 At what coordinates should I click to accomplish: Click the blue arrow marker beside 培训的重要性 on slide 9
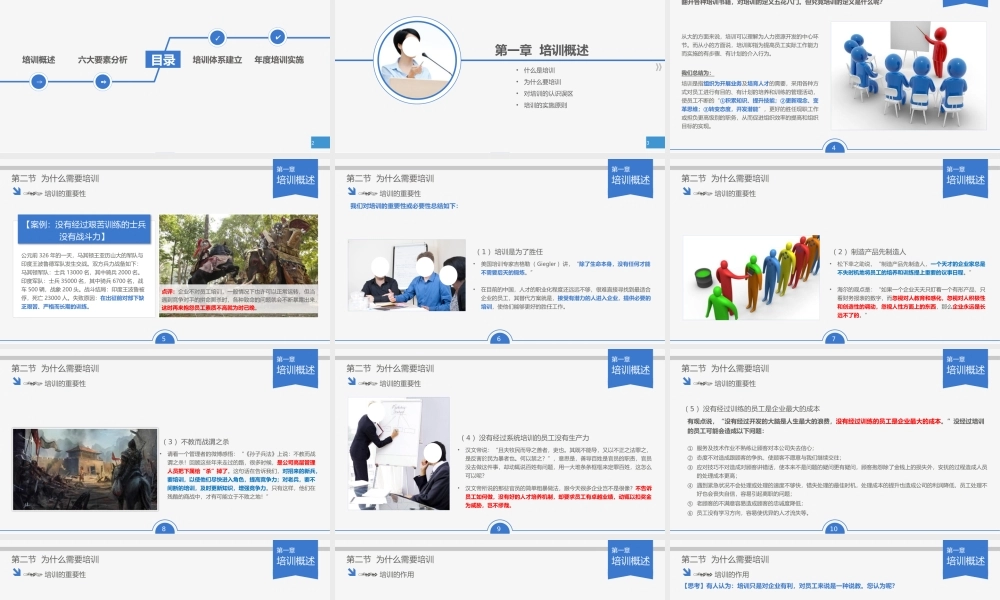tap(351, 382)
